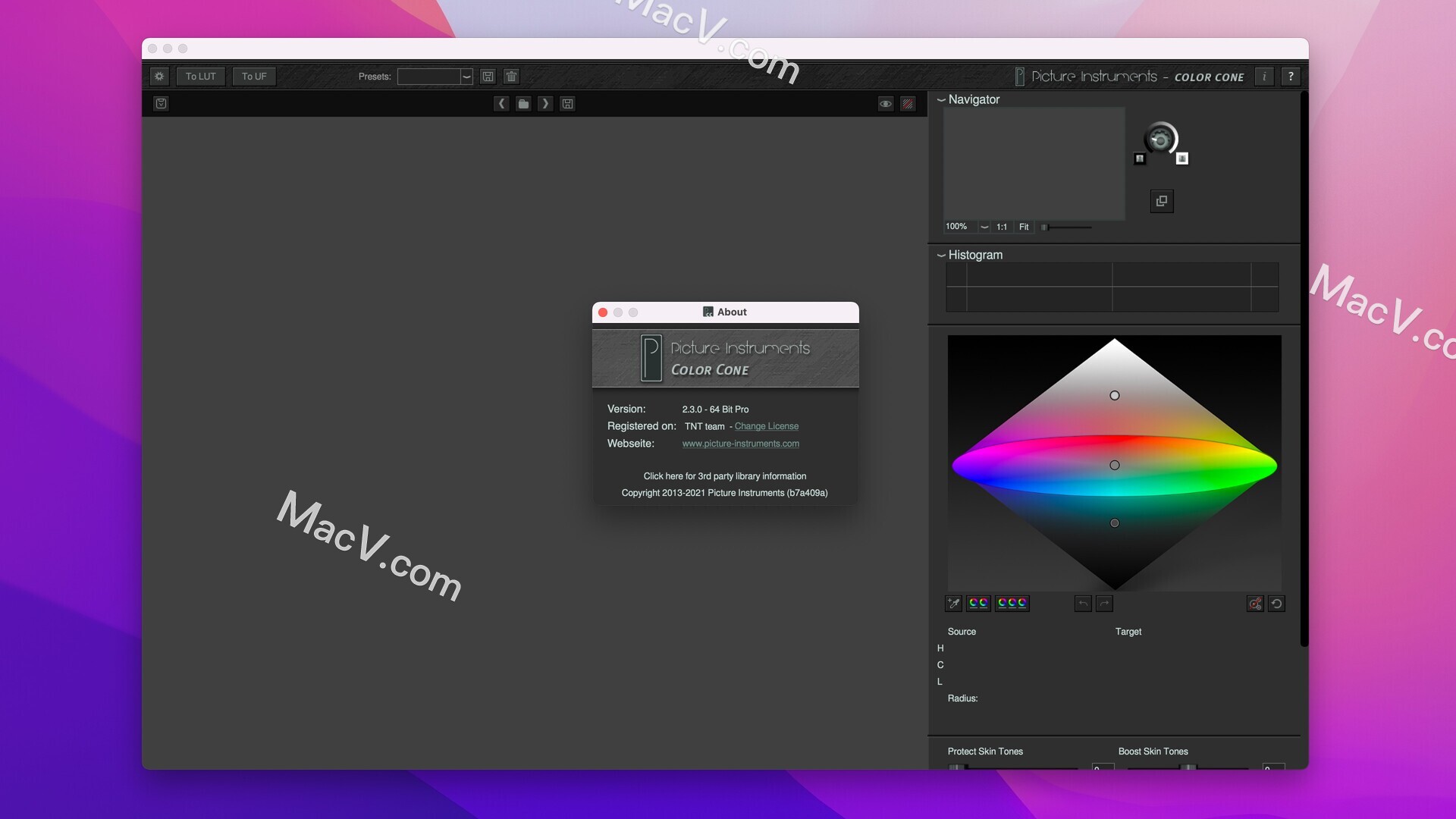This screenshot has width=1456, height=819.
Task: Click the To LUT export button
Action: point(201,77)
